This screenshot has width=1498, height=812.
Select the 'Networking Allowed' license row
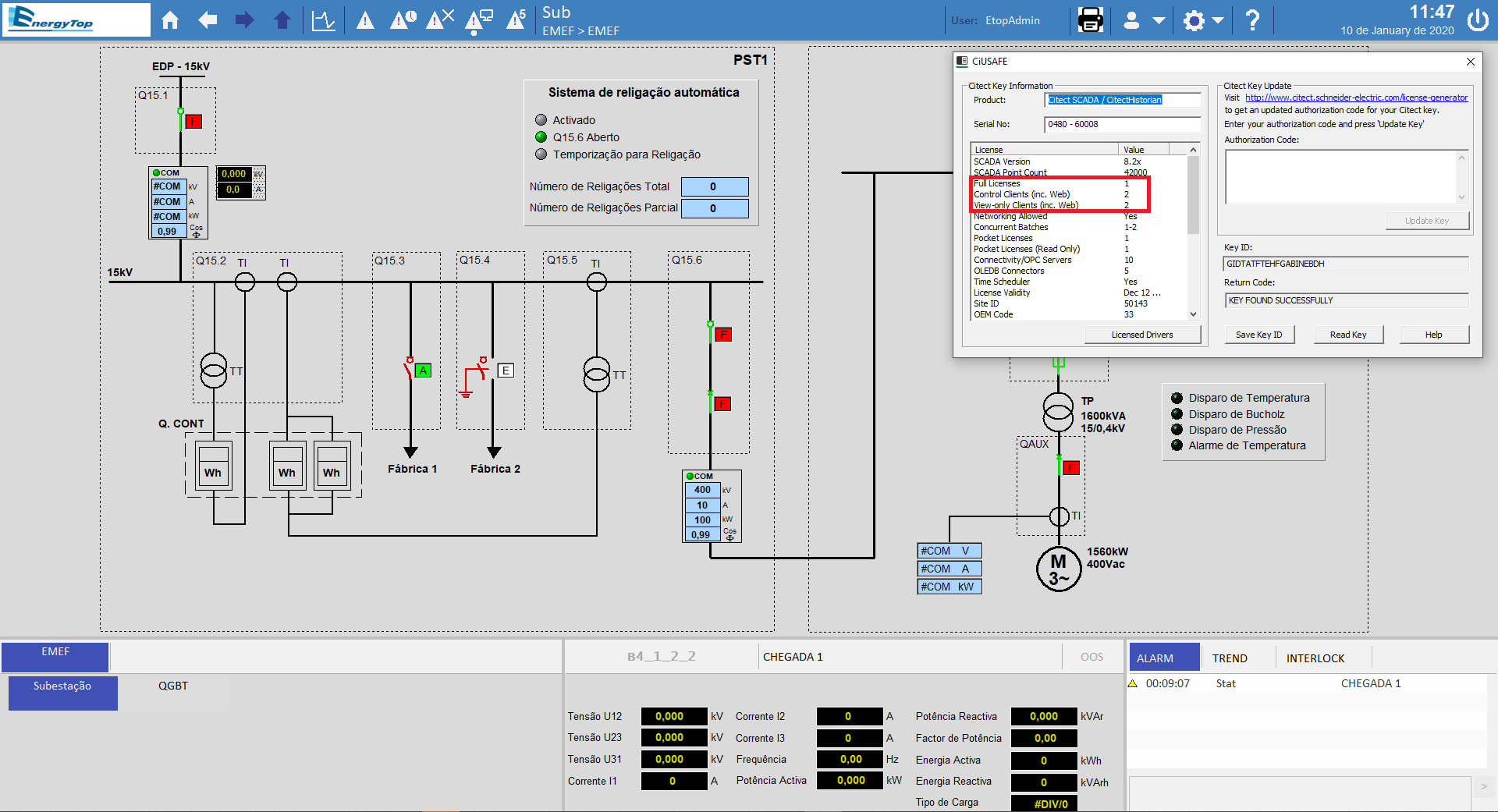1079,216
